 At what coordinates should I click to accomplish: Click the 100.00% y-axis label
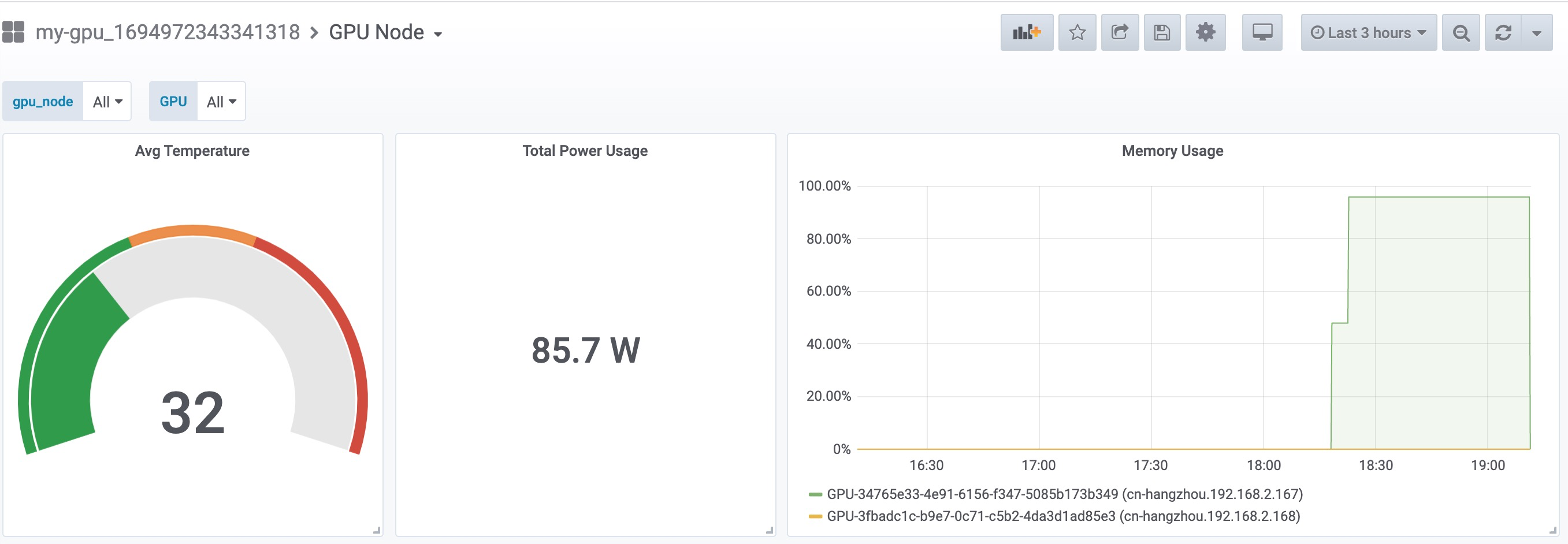click(x=824, y=185)
